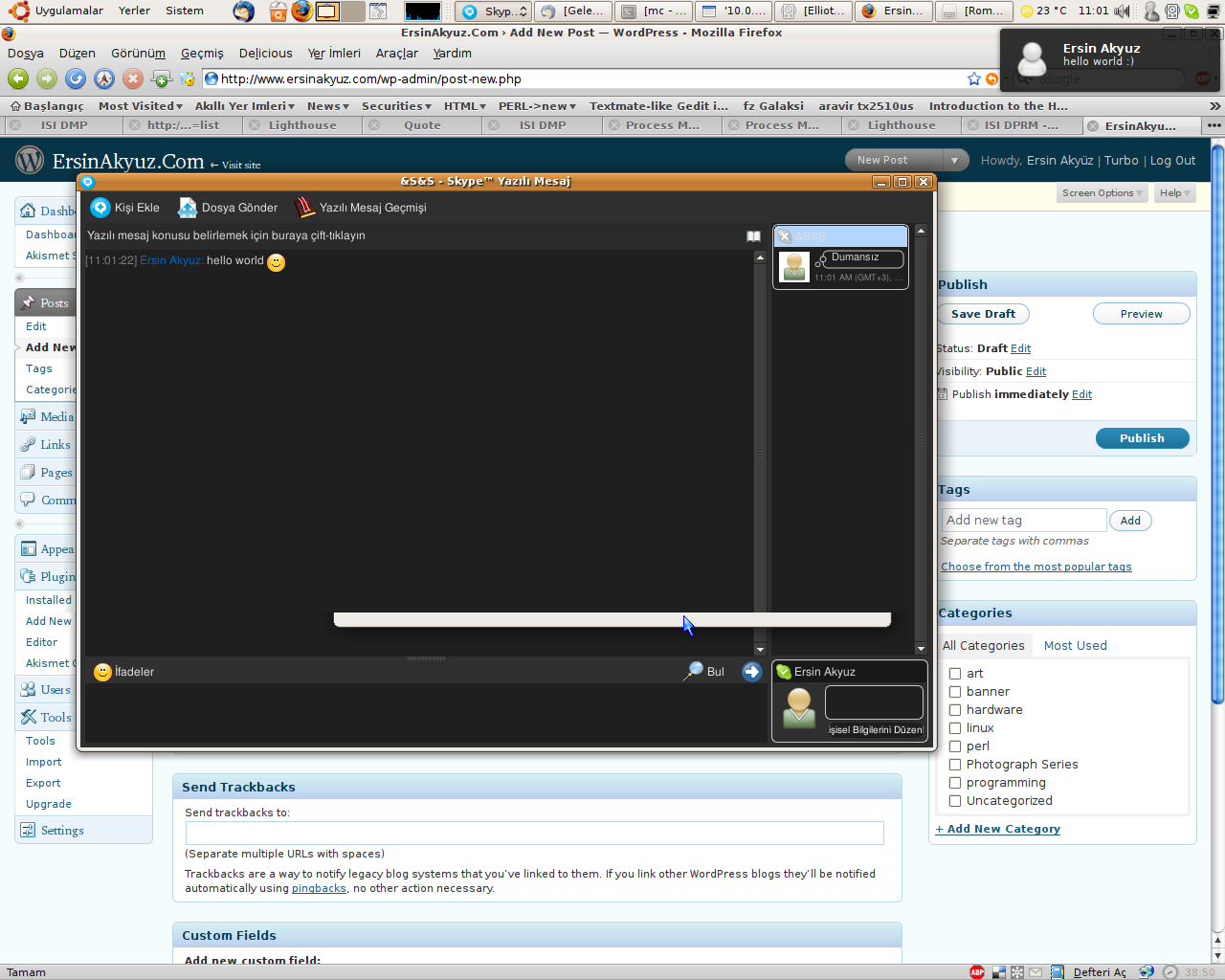Open the İfadeler emoticon picker
Image resolution: width=1225 pixels, height=980 pixels.
(124, 672)
